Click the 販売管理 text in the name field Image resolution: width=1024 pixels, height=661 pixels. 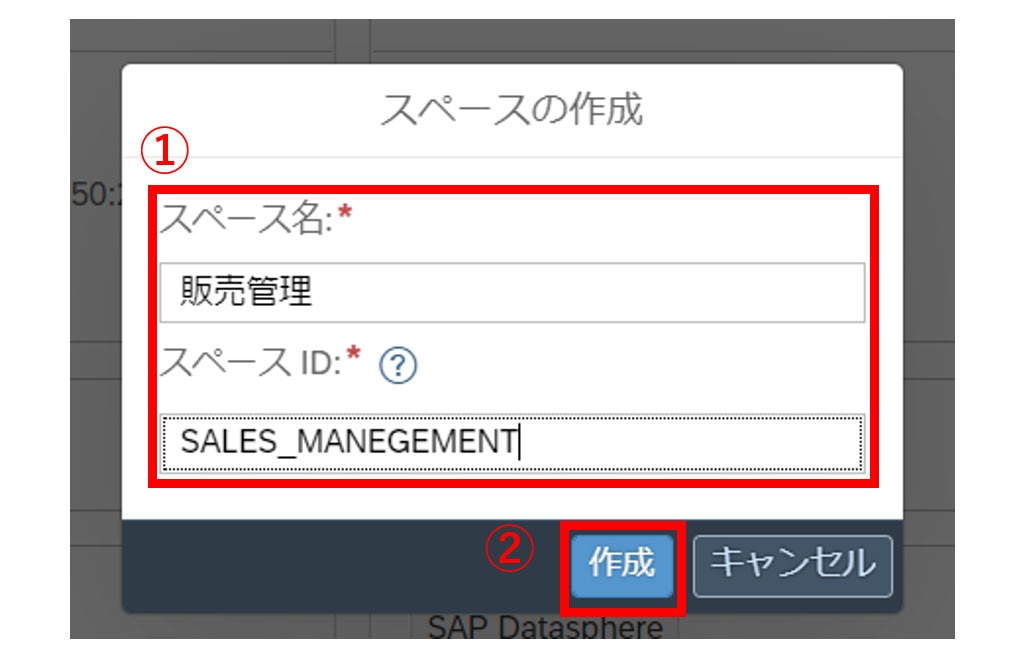point(246,292)
